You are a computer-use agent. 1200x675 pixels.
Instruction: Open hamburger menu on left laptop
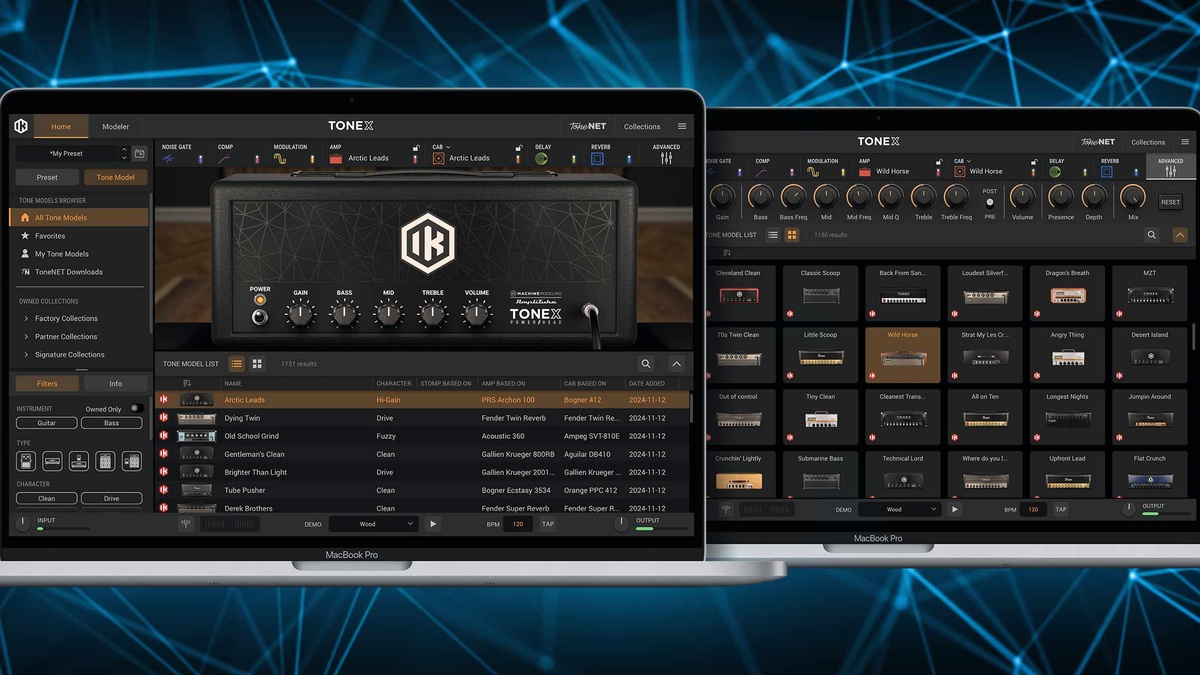coord(682,126)
